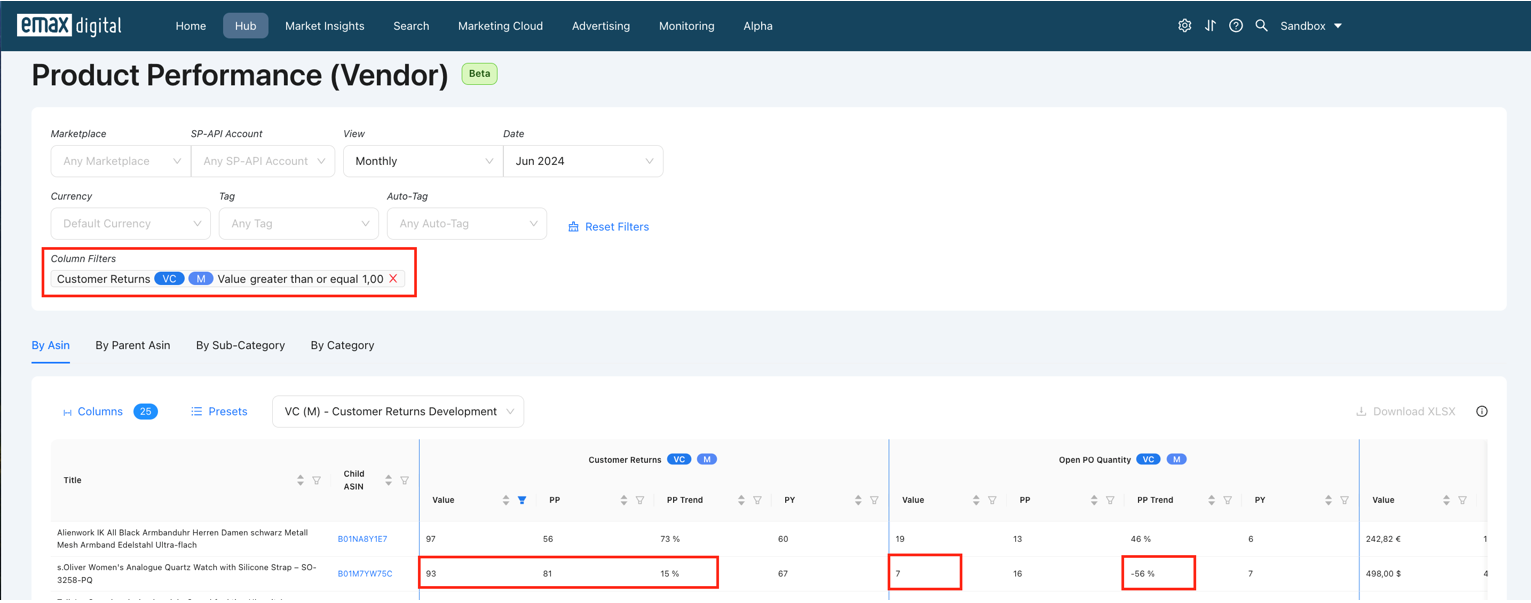Remove the Customer Returns column filter
This screenshot has height=603, width=1531.
[x=393, y=279]
